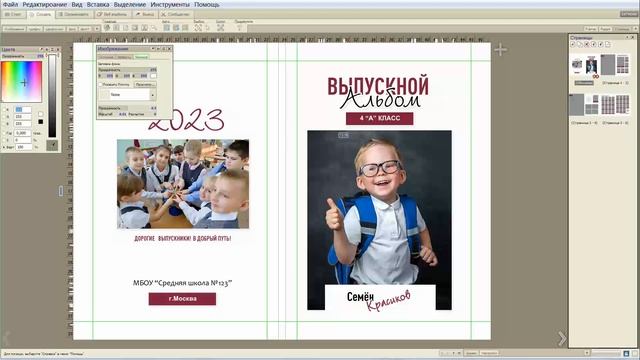This screenshot has width=640, height=360.
Task: Click the first icon in Страницы panel toolbar
Action: (x=573, y=44)
